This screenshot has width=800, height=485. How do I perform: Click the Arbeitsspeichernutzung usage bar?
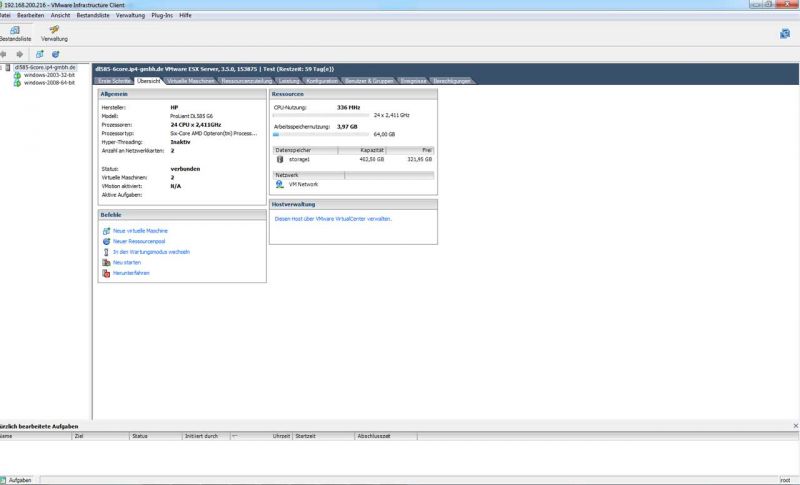[x=321, y=134]
